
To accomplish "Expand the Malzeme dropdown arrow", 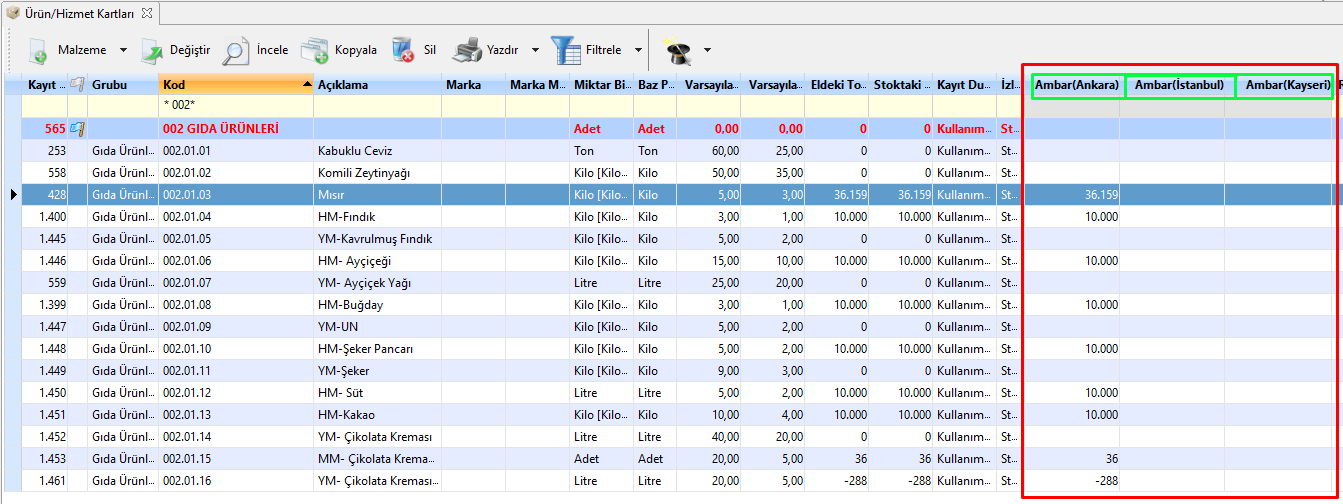I will click(x=123, y=50).
